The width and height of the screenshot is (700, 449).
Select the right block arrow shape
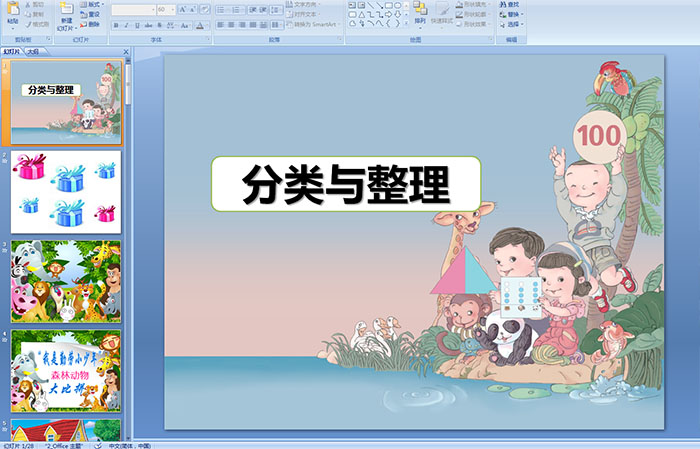pos(388,14)
